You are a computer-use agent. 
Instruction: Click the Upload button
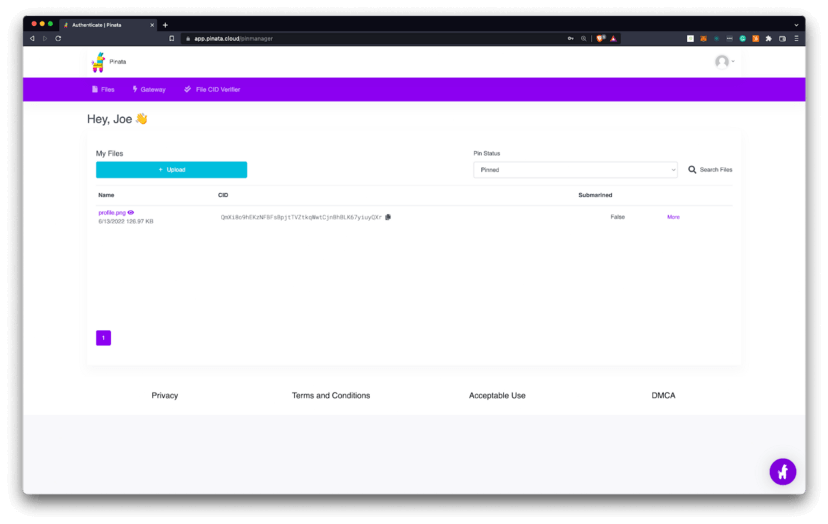pos(171,170)
